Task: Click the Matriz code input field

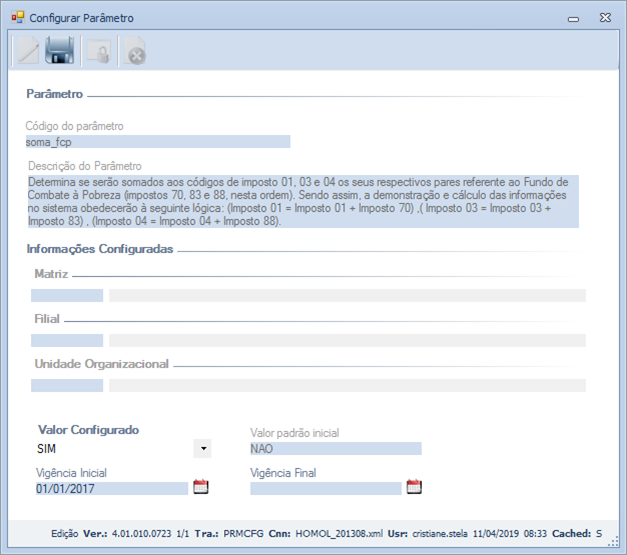Action: 67,295
